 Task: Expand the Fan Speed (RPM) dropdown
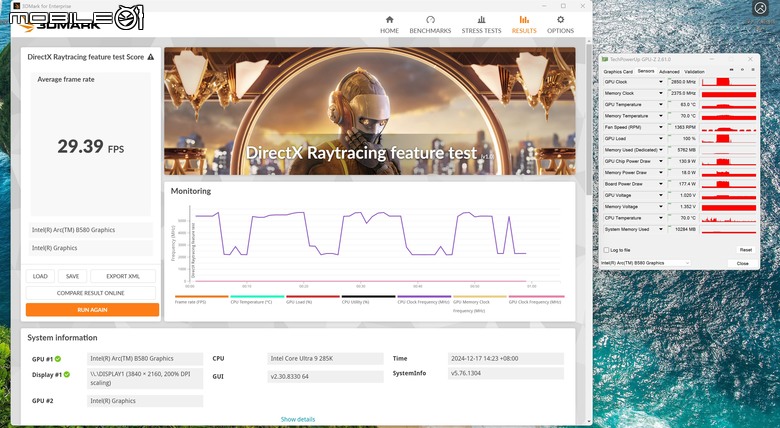[x=661, y=127]
